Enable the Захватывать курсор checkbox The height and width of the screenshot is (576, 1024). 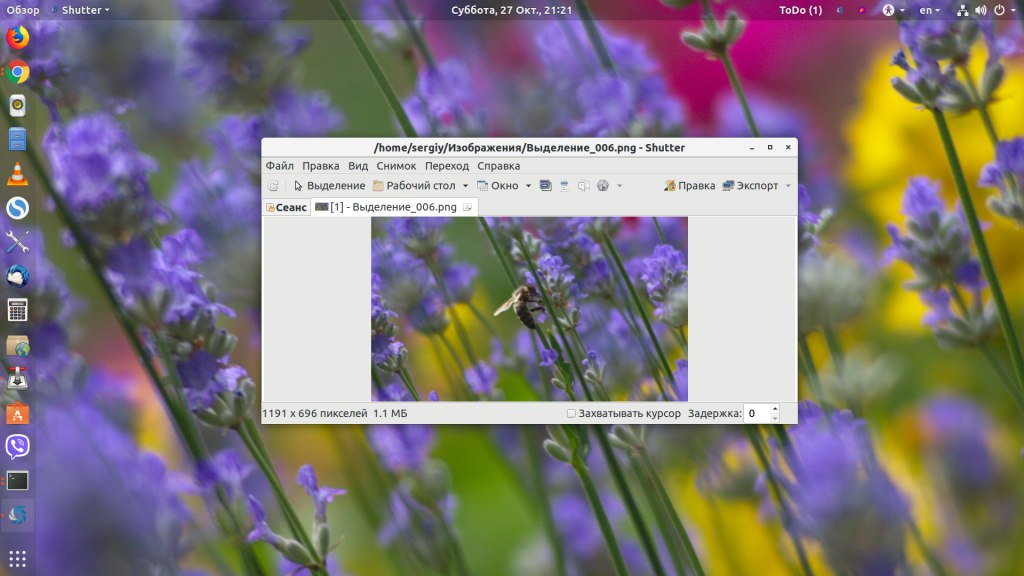pyautogui.click(x=571, y=413)
